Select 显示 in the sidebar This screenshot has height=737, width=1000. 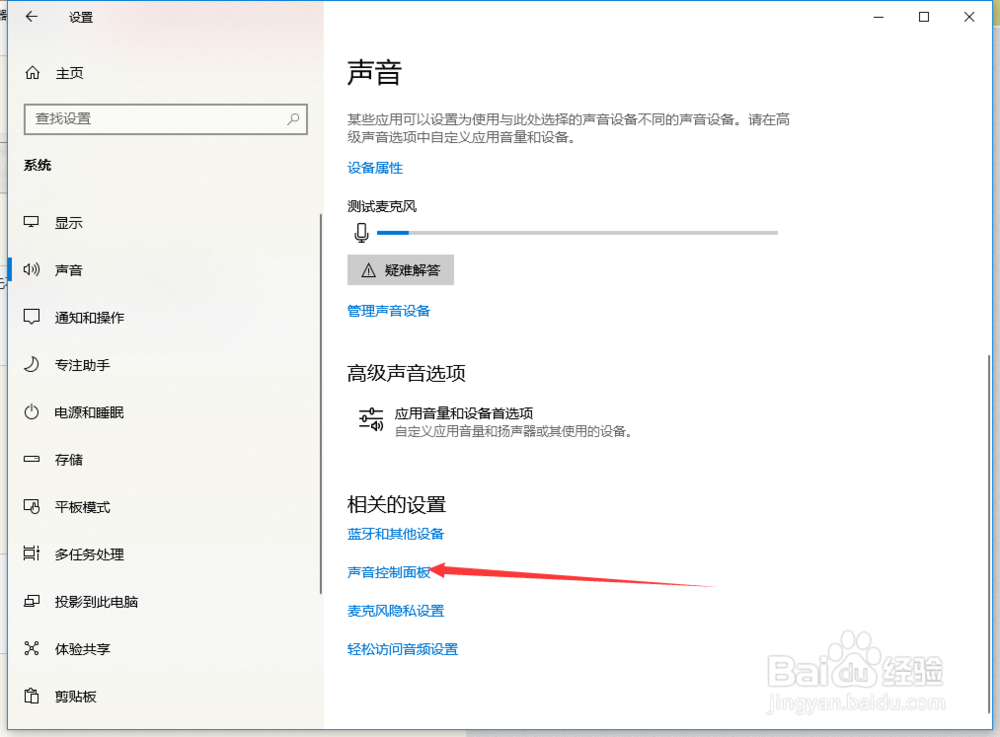click(x=69, y=223)
